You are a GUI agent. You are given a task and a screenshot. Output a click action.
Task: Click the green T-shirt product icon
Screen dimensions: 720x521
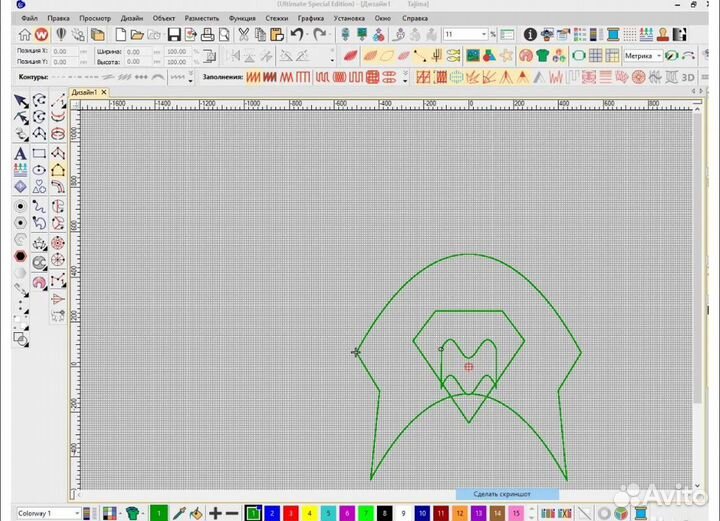[542, 56]
